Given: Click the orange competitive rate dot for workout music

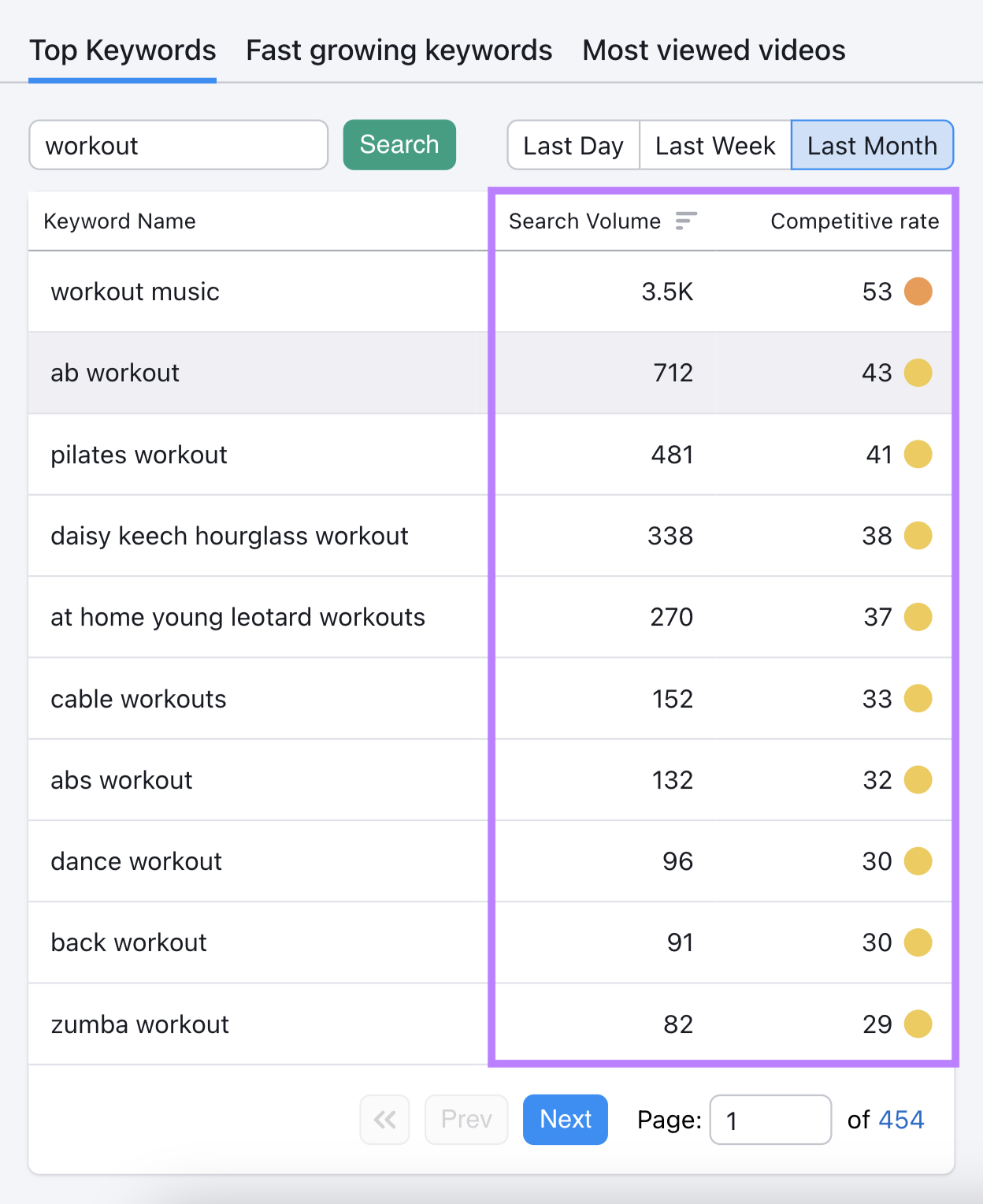Looking at the screenshot, I should (x=918, y=291).
